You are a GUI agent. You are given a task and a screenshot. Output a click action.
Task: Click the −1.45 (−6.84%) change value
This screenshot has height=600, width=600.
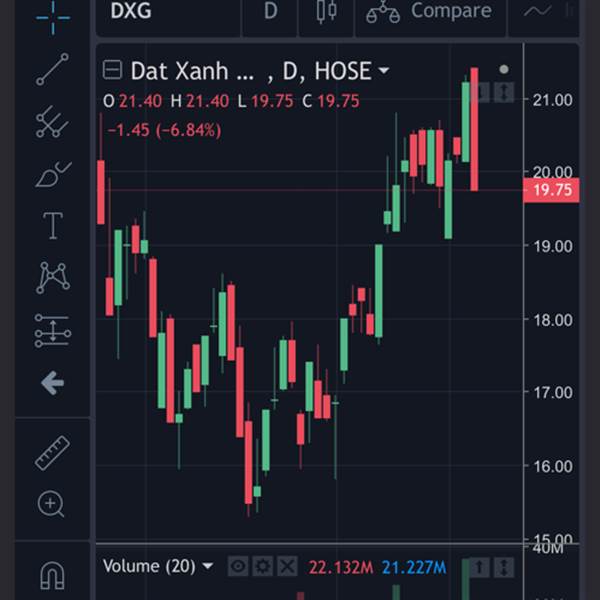point(165,130)
